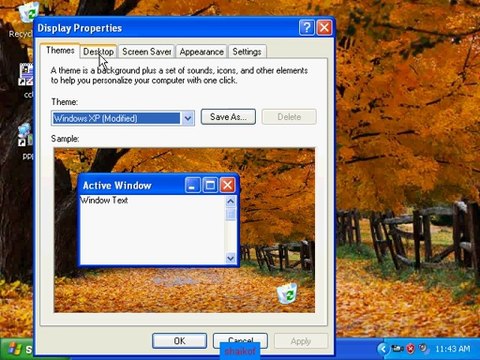Image resolution: width=480 pixels, height=360 pixels.
Task: Click the question mark help icon in title bar
Action: pyautogui.click(x=307, y=28)
